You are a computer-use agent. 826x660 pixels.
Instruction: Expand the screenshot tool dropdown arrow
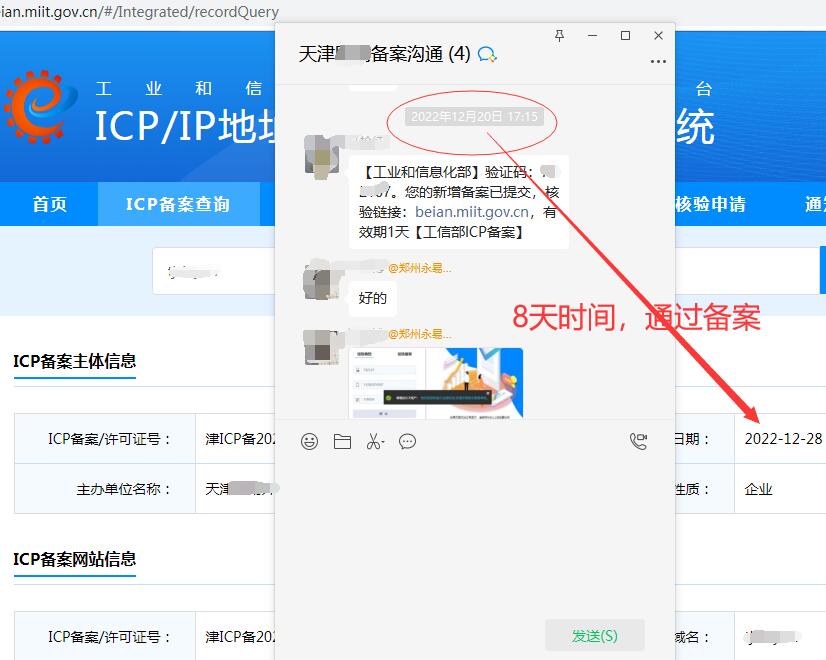pos(383,442)
